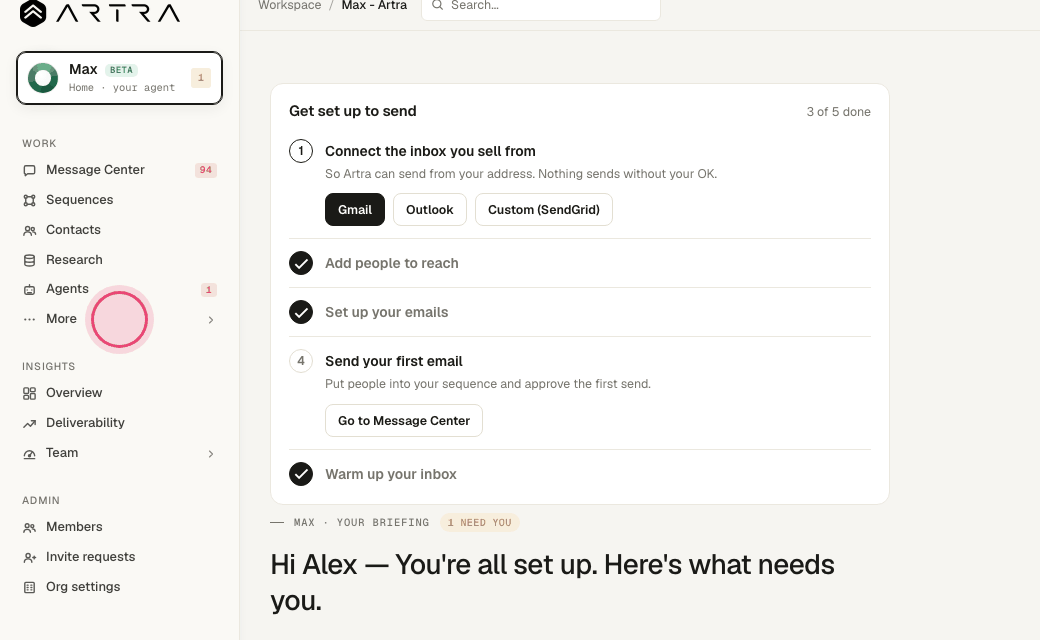
Task: Click the Members people icon
Action: 29,528
